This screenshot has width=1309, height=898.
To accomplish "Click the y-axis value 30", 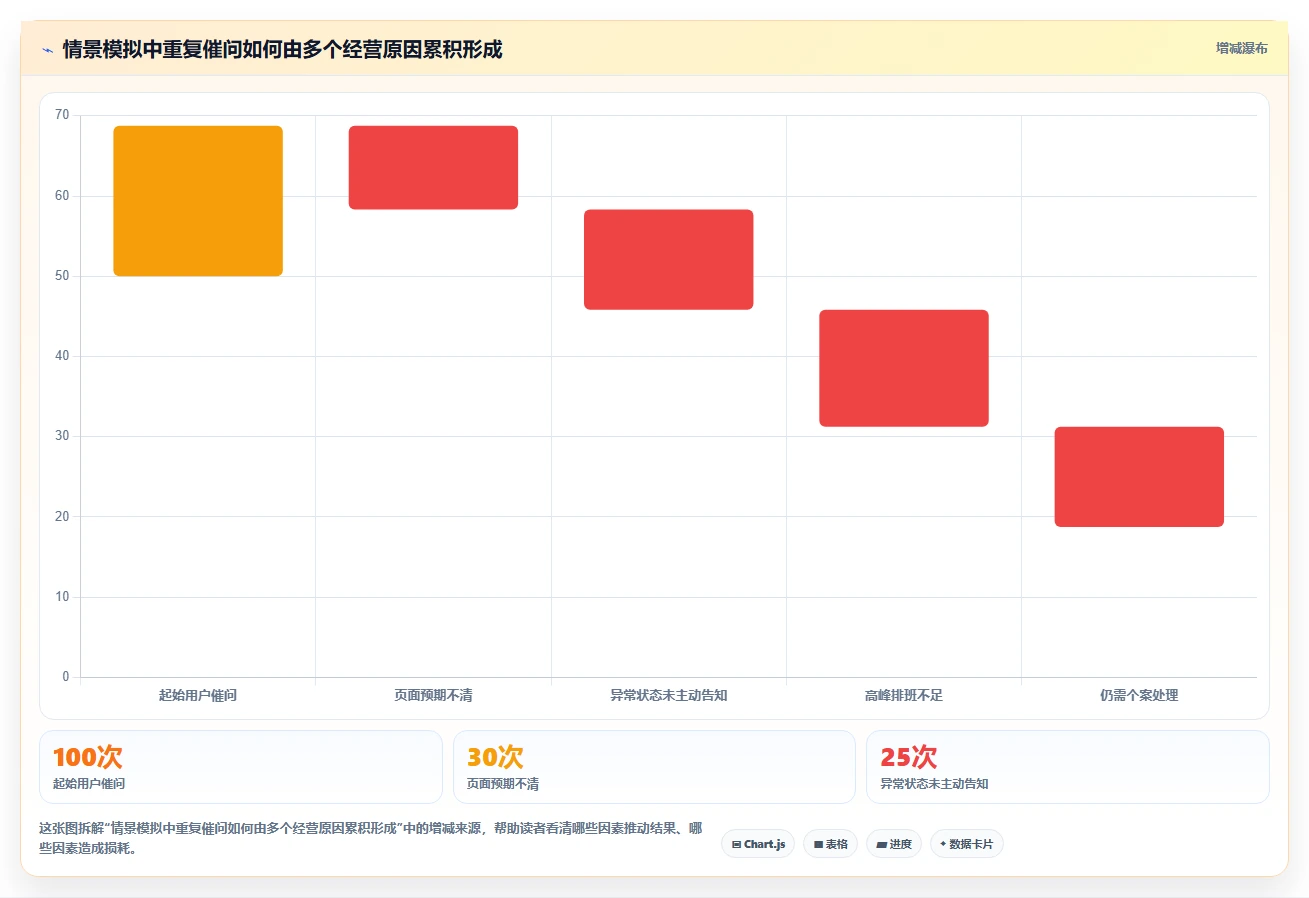I will point(62,436).
